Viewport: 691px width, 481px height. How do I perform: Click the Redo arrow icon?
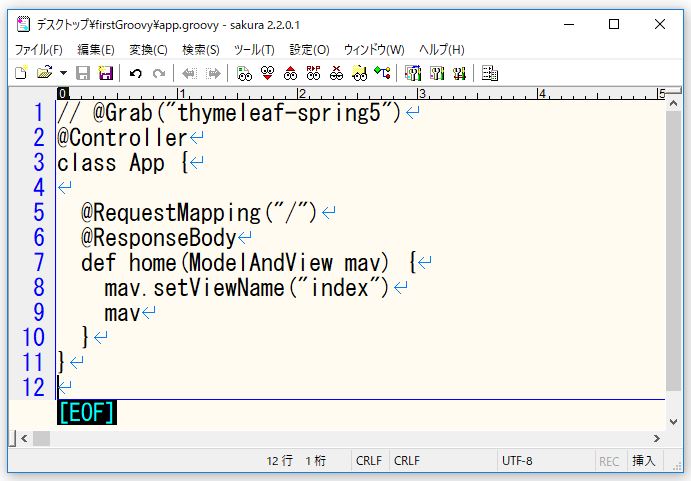coord(159,73)
